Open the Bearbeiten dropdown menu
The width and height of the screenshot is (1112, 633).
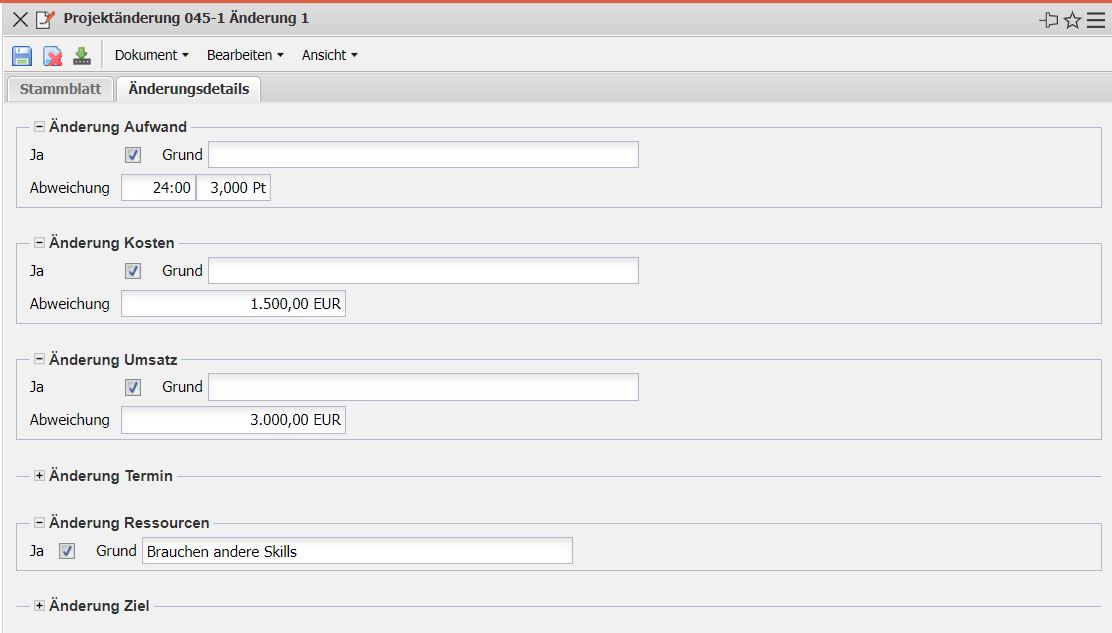(x=245, y=55)
